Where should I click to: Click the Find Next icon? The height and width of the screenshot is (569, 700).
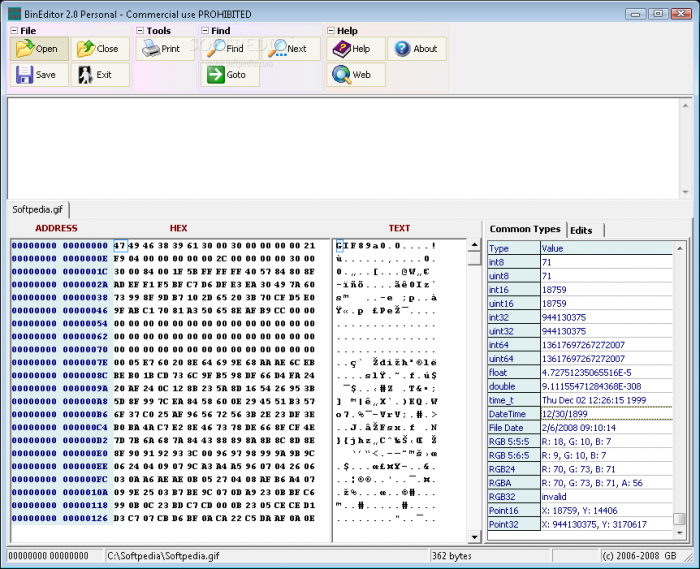pos(277,49)
